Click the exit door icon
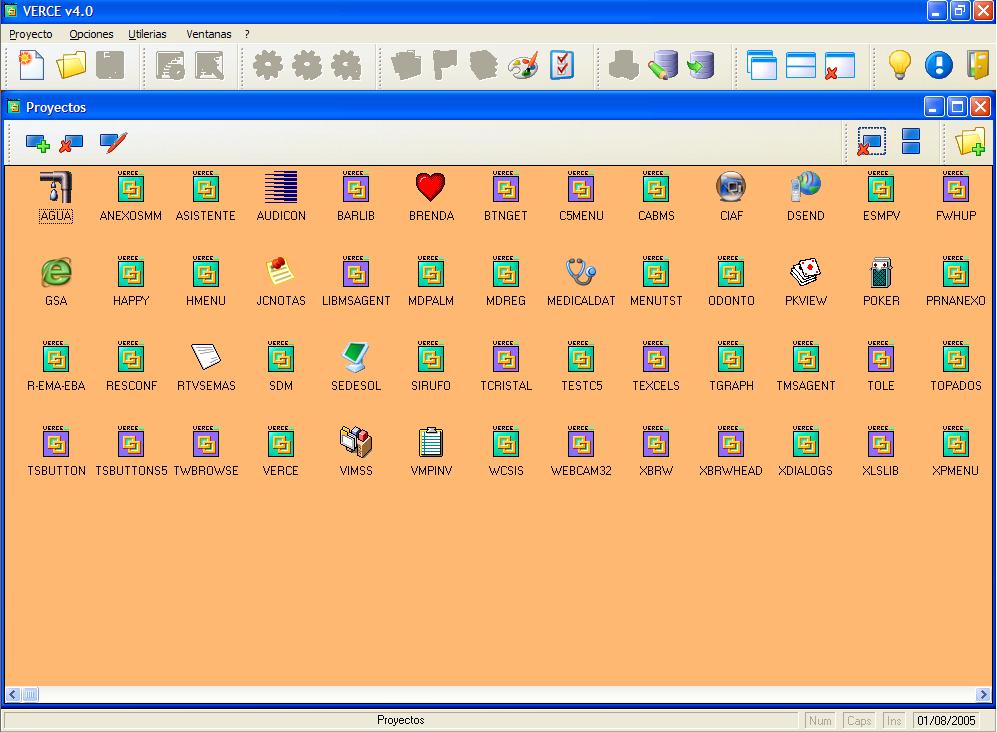The height and width of the screenshot is (732, 997). (977, 66)
